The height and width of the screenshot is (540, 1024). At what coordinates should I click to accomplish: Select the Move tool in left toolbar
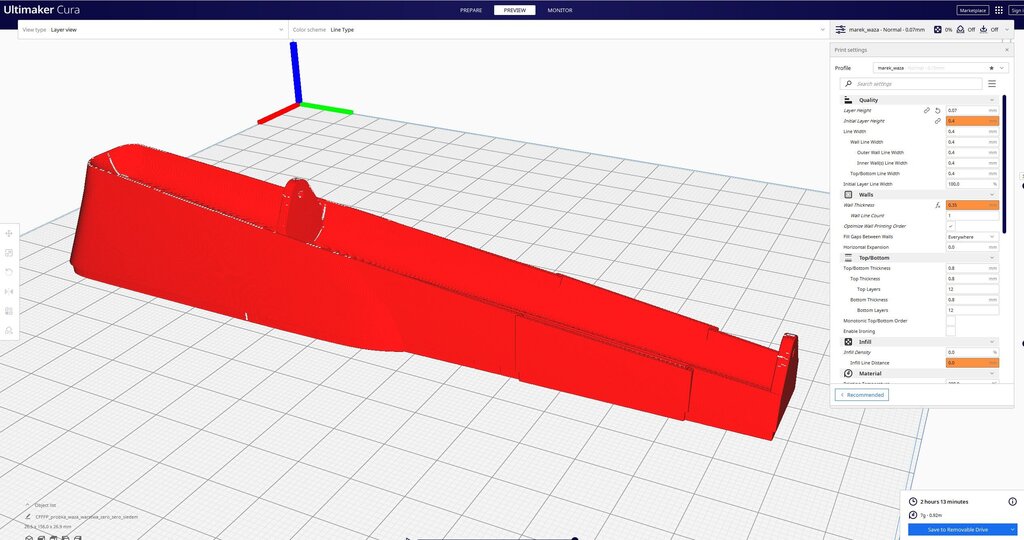(x=10, y=234)
